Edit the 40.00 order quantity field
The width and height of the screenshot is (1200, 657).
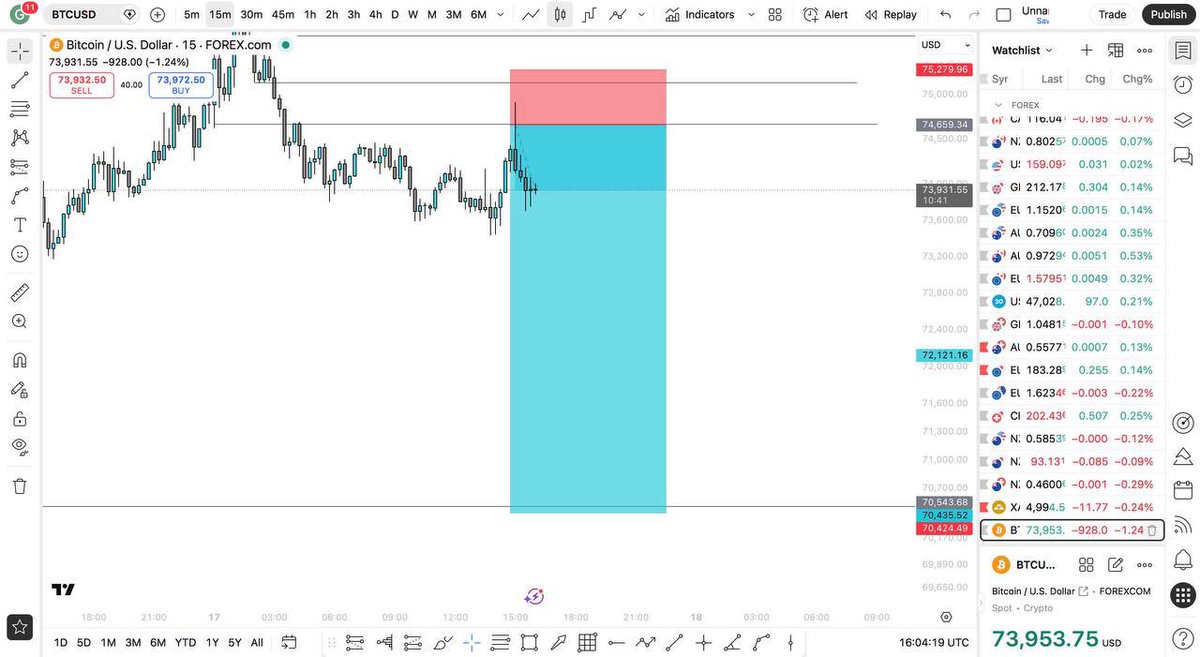coord(131,85)
